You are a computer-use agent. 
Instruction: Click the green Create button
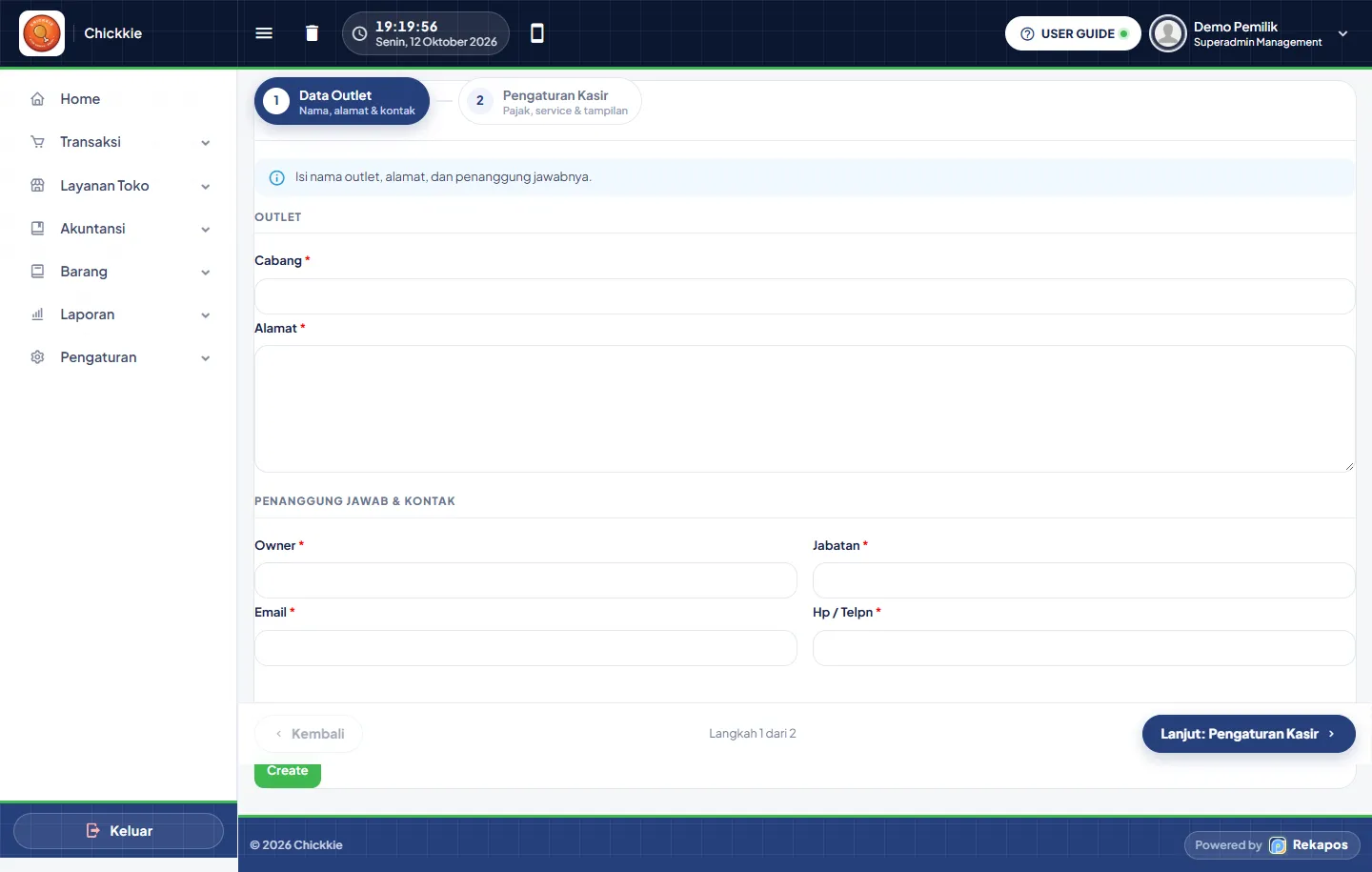coord(288,775)
